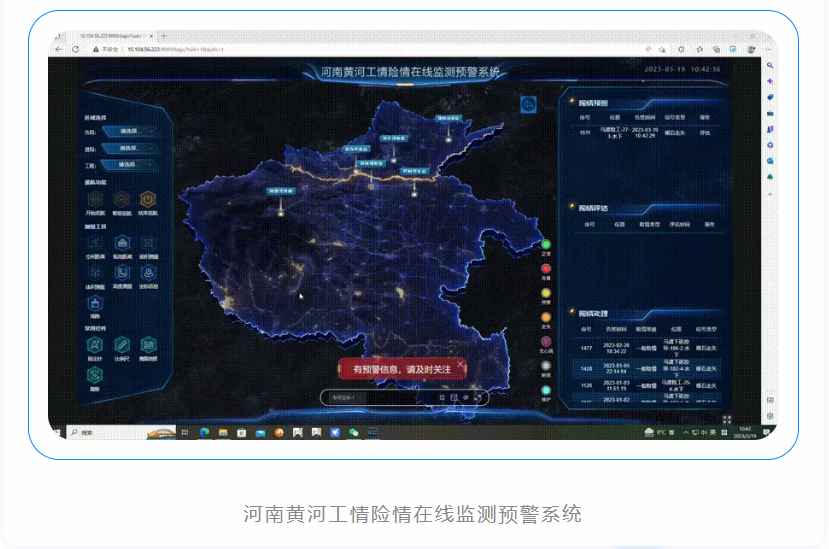Open WeChat from the taskbar
The image size is (829, 549).
click(353, 433)
